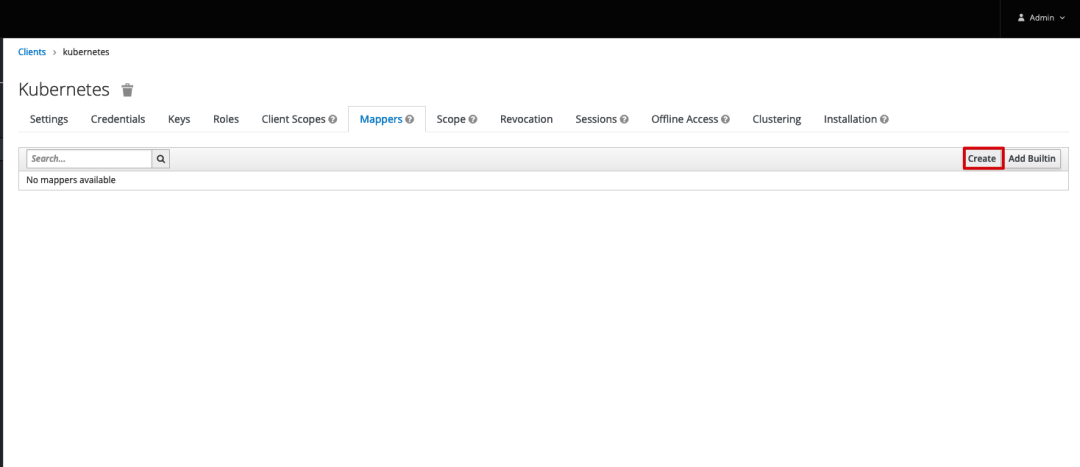Select the Mappers tab
The width and height of the screenshot is (1080, 467).
point(381,119)
